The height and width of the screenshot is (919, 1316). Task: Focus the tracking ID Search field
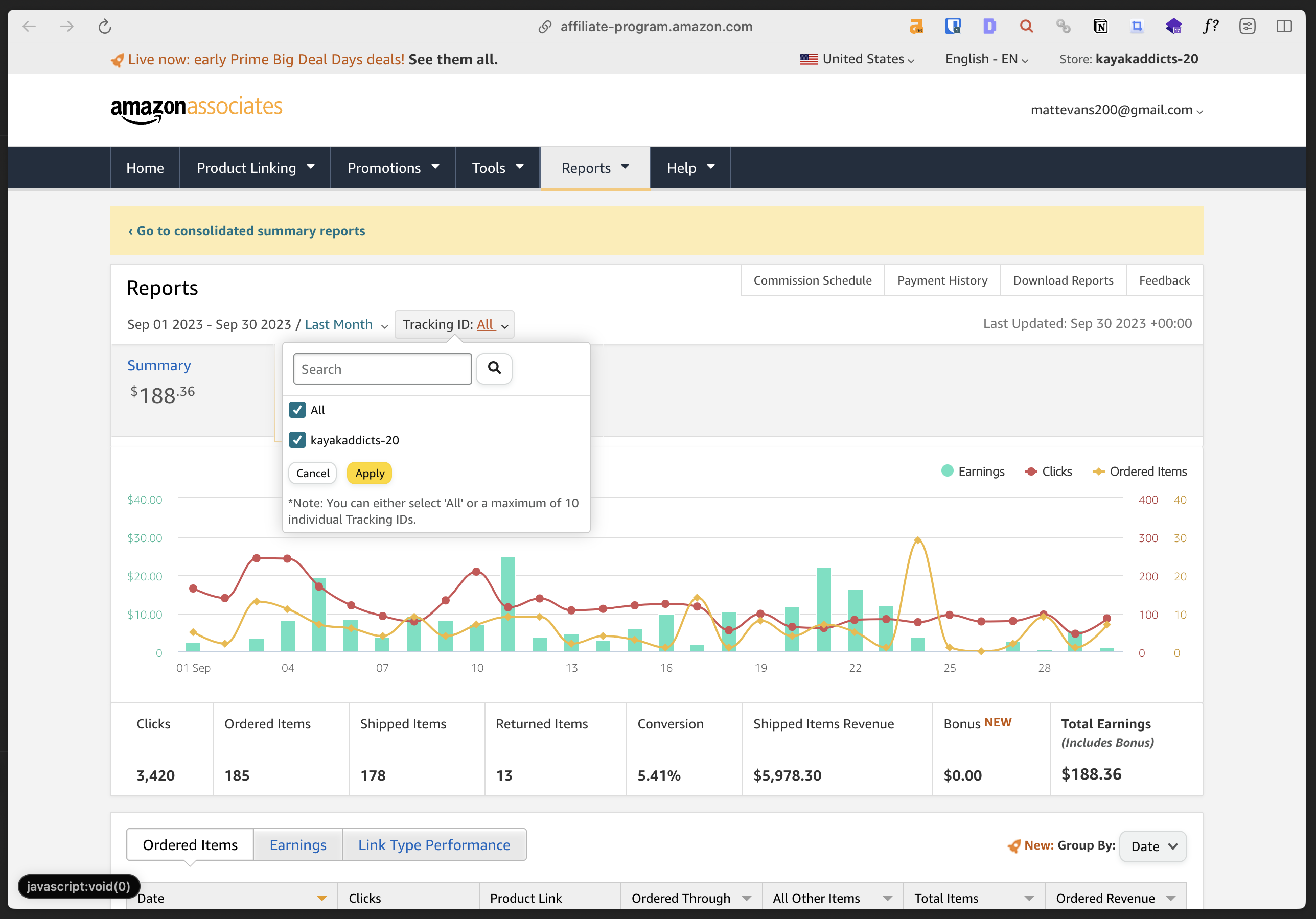(x=382, y=369)
